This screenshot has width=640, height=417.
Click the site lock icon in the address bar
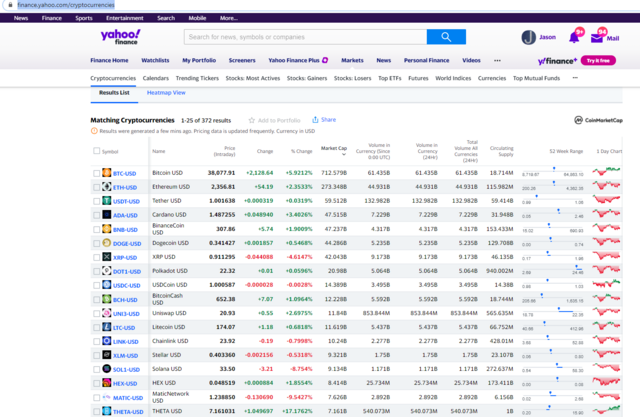(x=11, y=5)
